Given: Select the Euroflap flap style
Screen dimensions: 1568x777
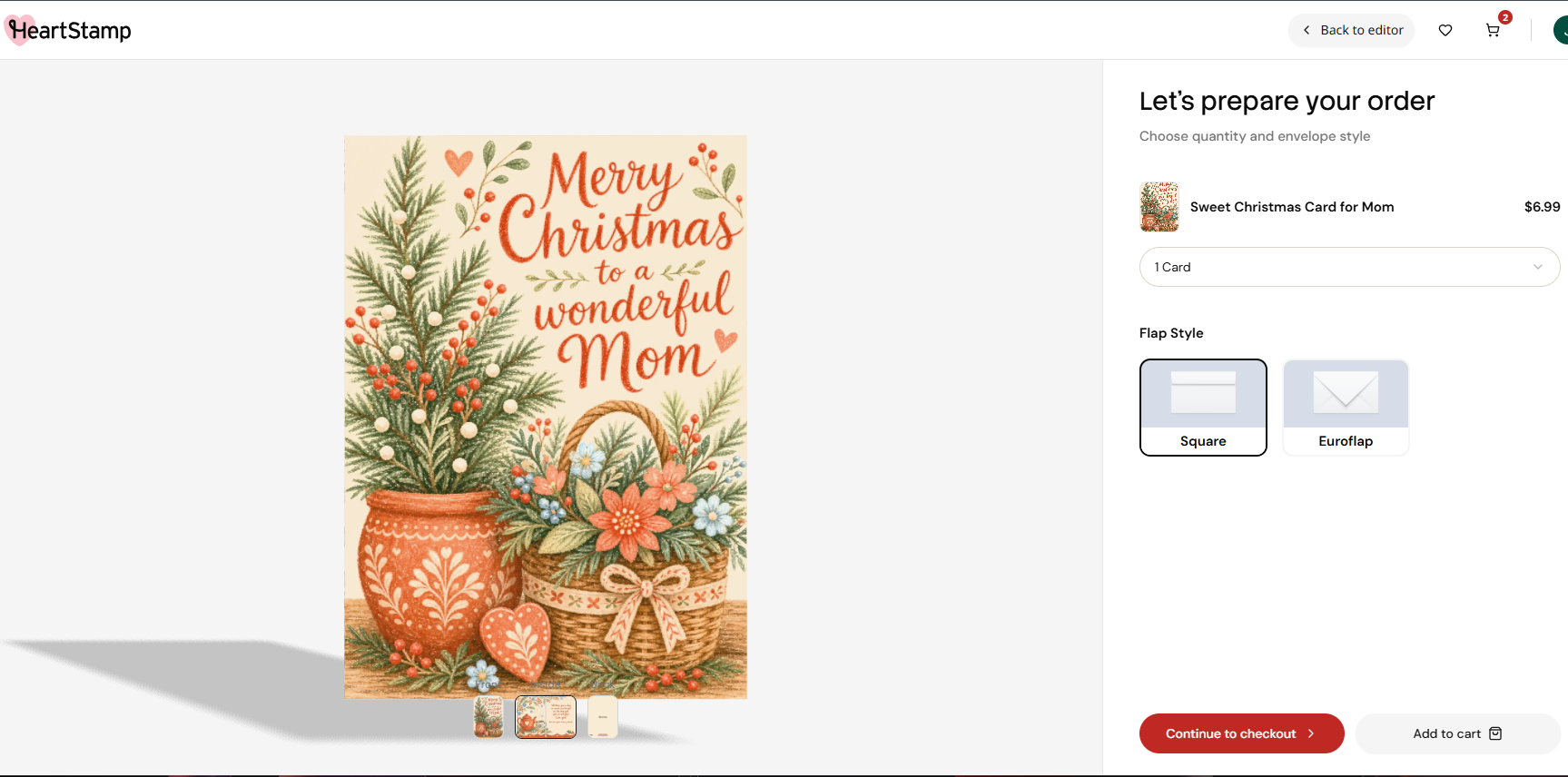Looking at the screenshot, I should (x=1346, y=408).
